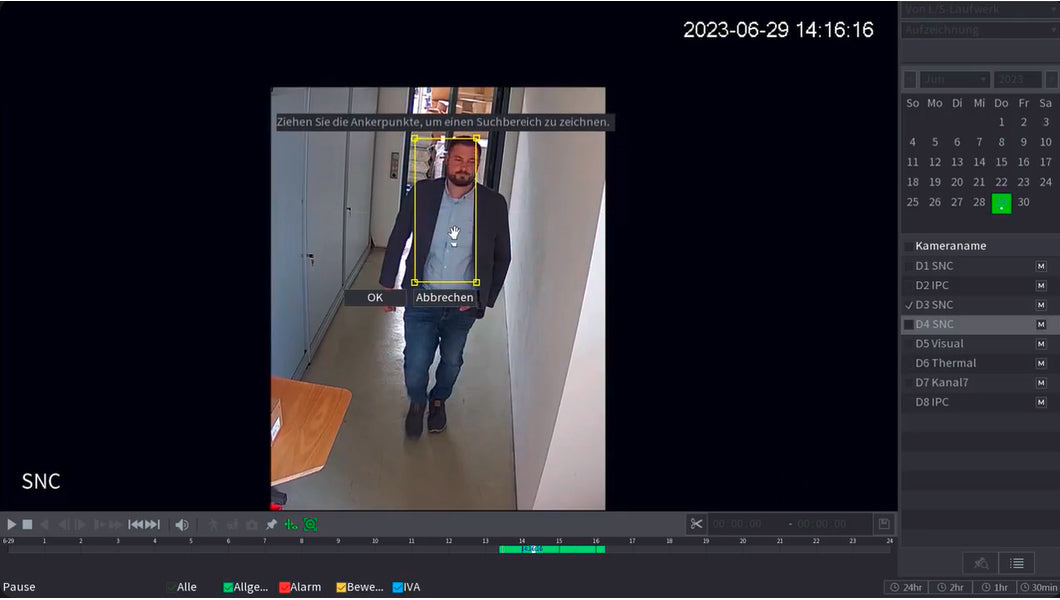Toggle the speaker volume icon
Screen dimensions: 1060x600
pyautogui.click(x=181, y=524)
